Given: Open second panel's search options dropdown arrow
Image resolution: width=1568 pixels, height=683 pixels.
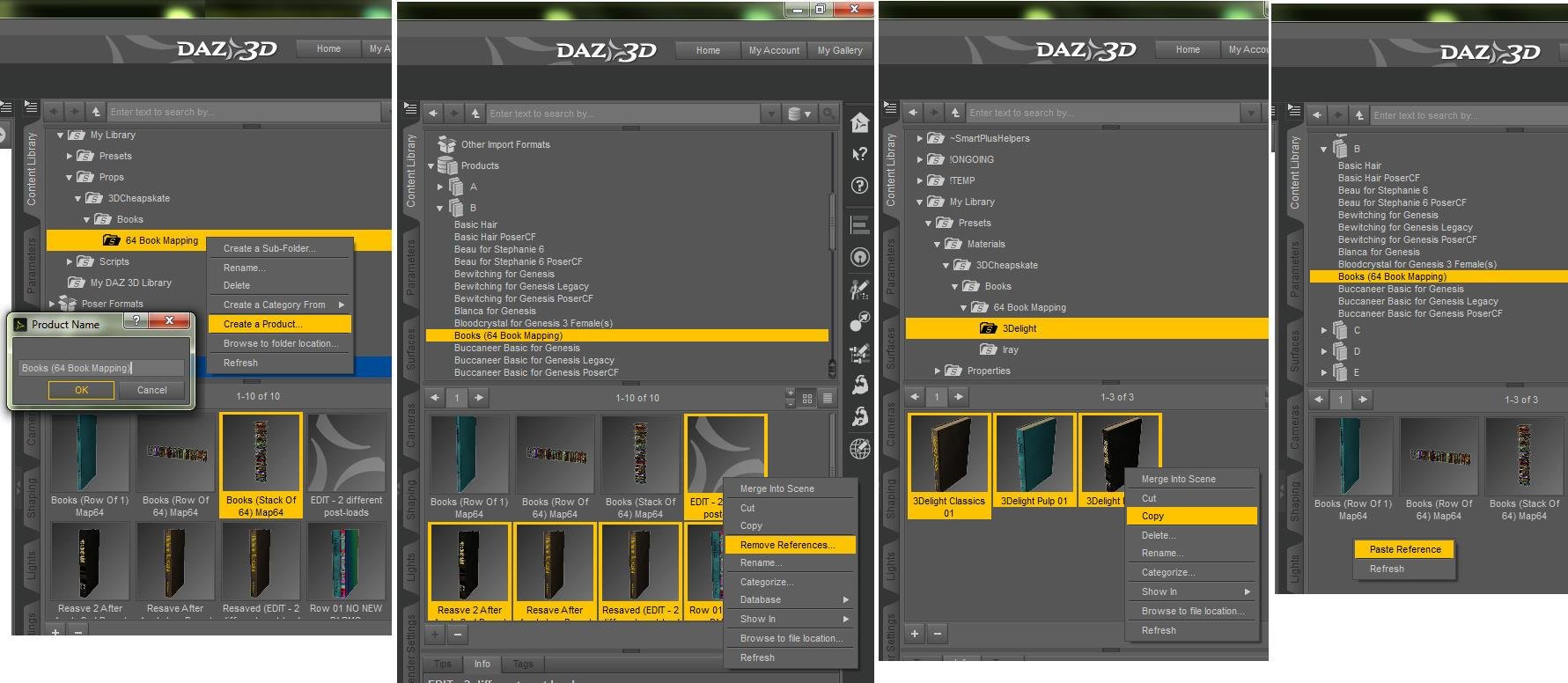Looking at the screenshot, I should coord(771,114).
